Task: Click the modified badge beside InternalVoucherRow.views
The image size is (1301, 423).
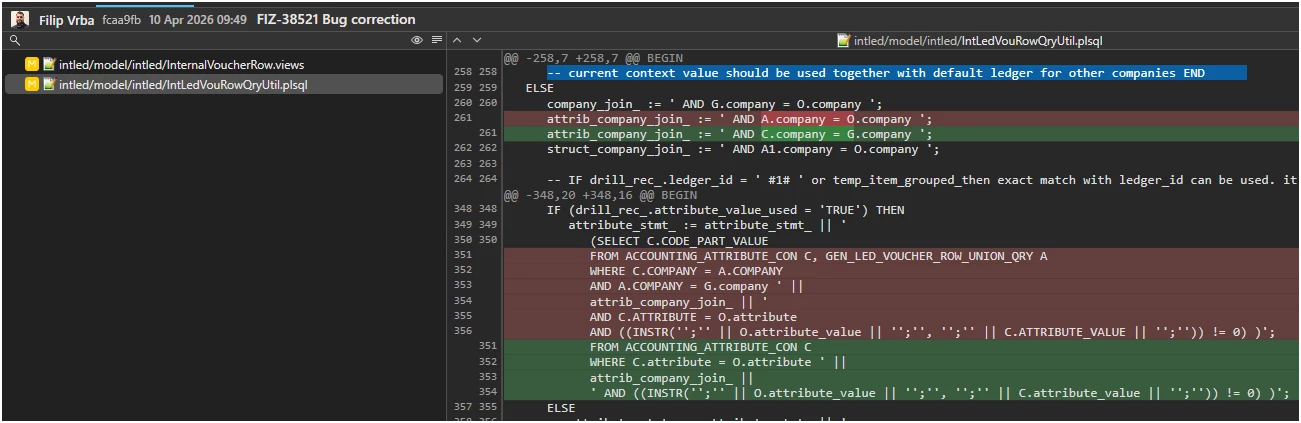Action: pyautogui.click(x=32, y=64)
